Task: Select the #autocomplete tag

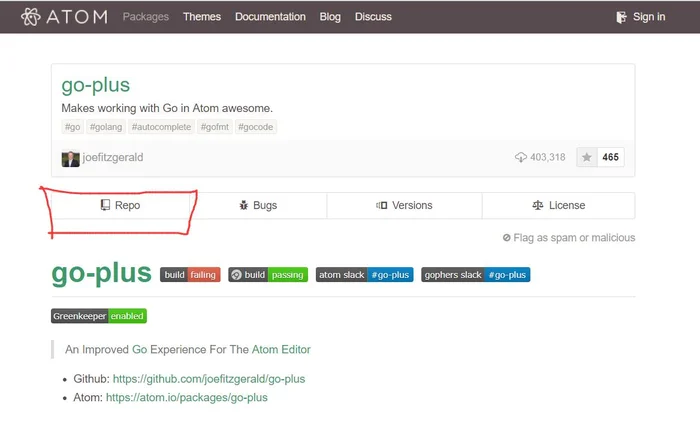Action: (x=161, y=127)
